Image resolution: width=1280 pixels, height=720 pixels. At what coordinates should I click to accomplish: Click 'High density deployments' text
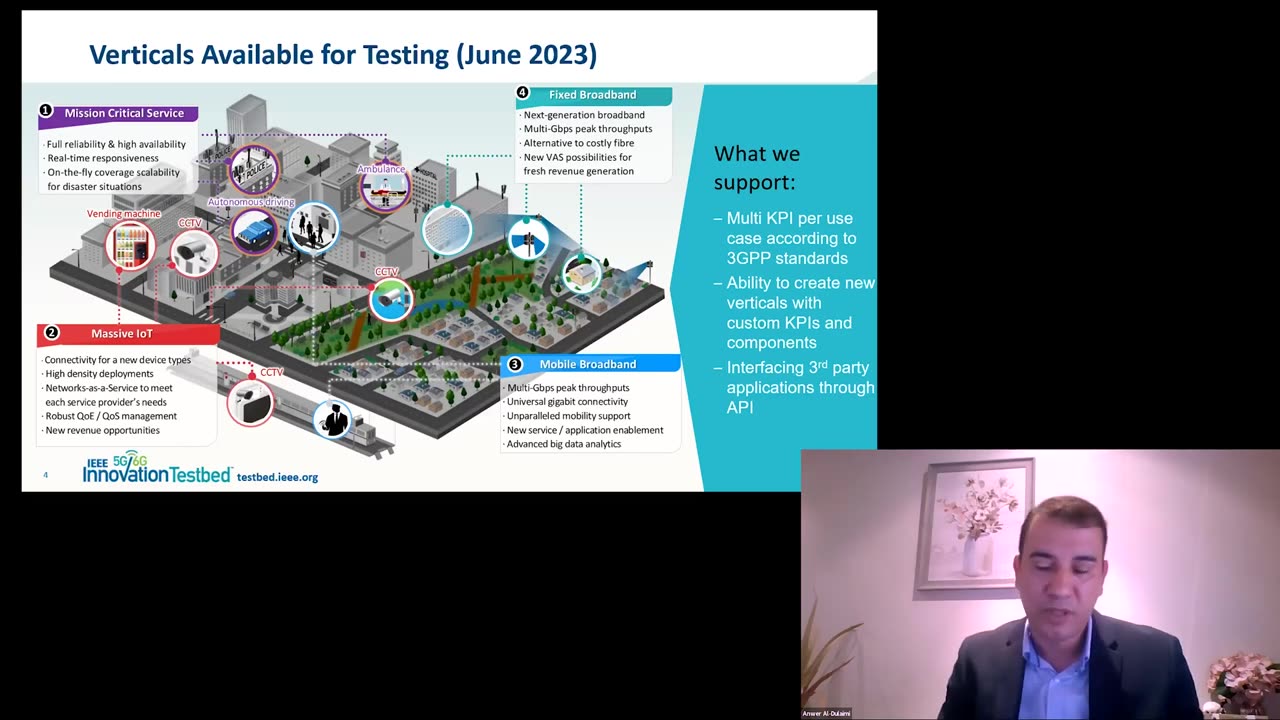coord(99,374)
